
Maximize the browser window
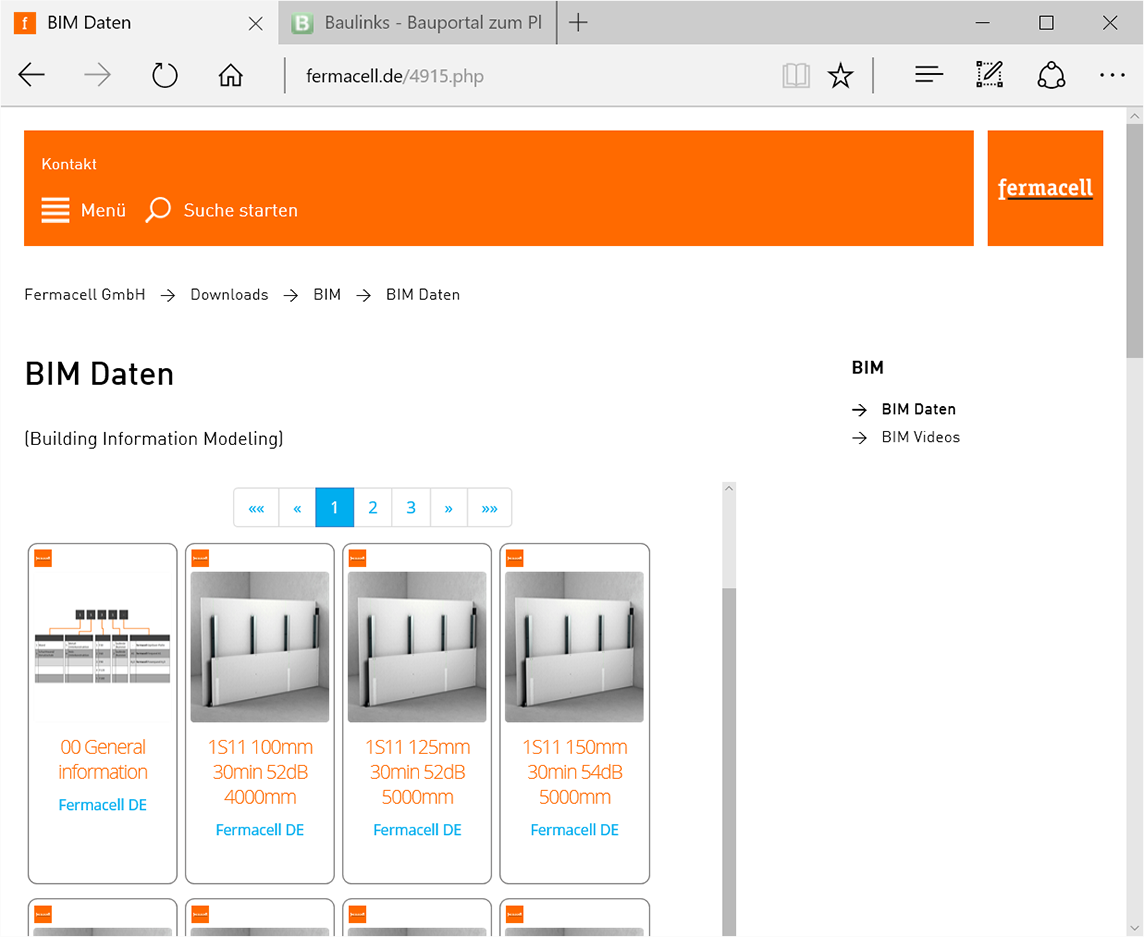[1046, 23]
